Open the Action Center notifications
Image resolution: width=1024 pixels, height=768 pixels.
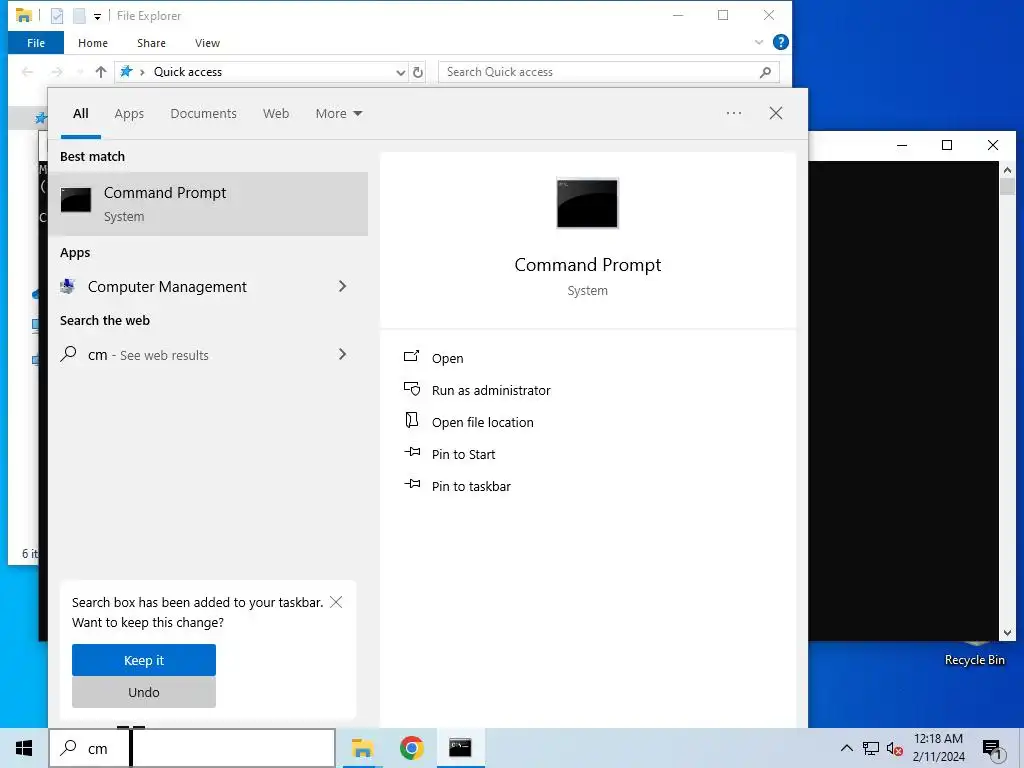pos(991,749)
